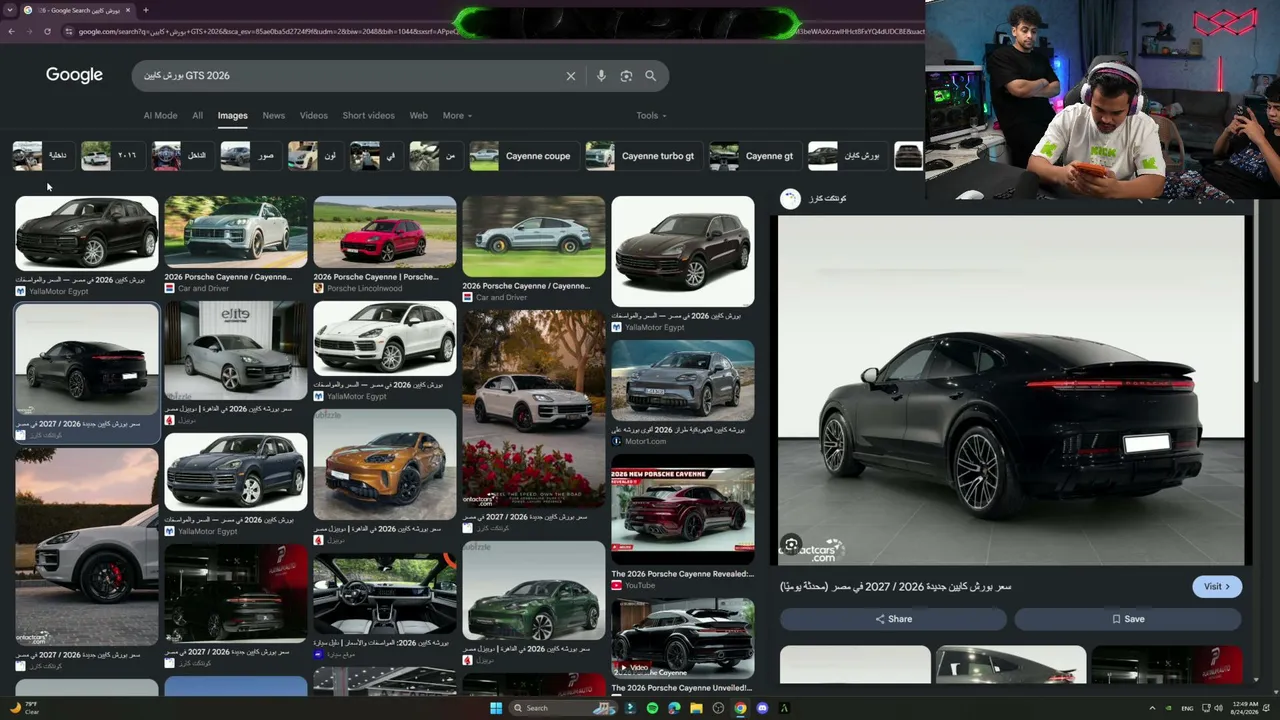Image resolution: width=1280 pixels, height=720 pixels.
Task: Filter by the لون chip
Action: (314, 156)
